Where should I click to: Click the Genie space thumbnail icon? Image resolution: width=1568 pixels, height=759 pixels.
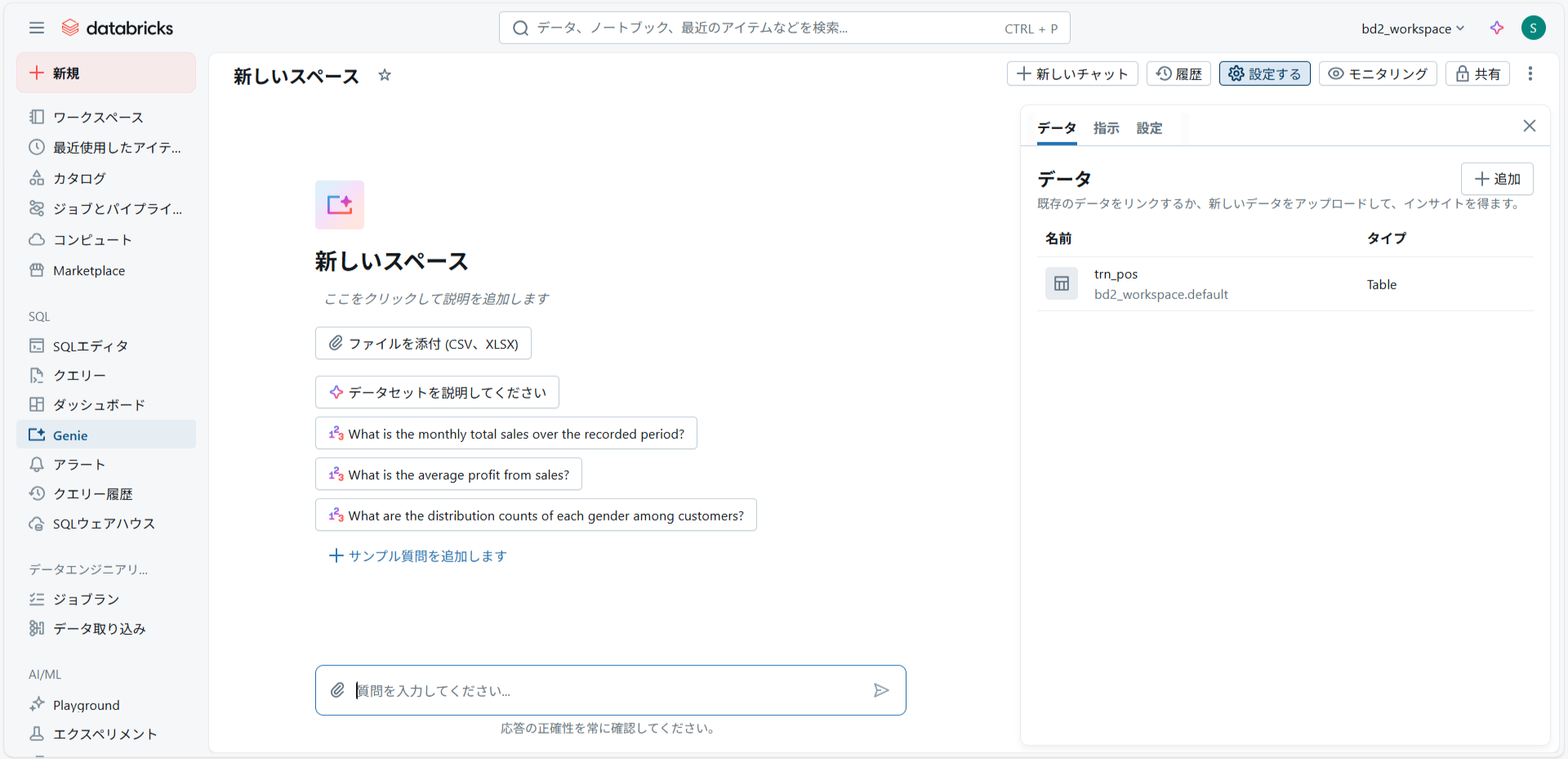click(340, 205)
